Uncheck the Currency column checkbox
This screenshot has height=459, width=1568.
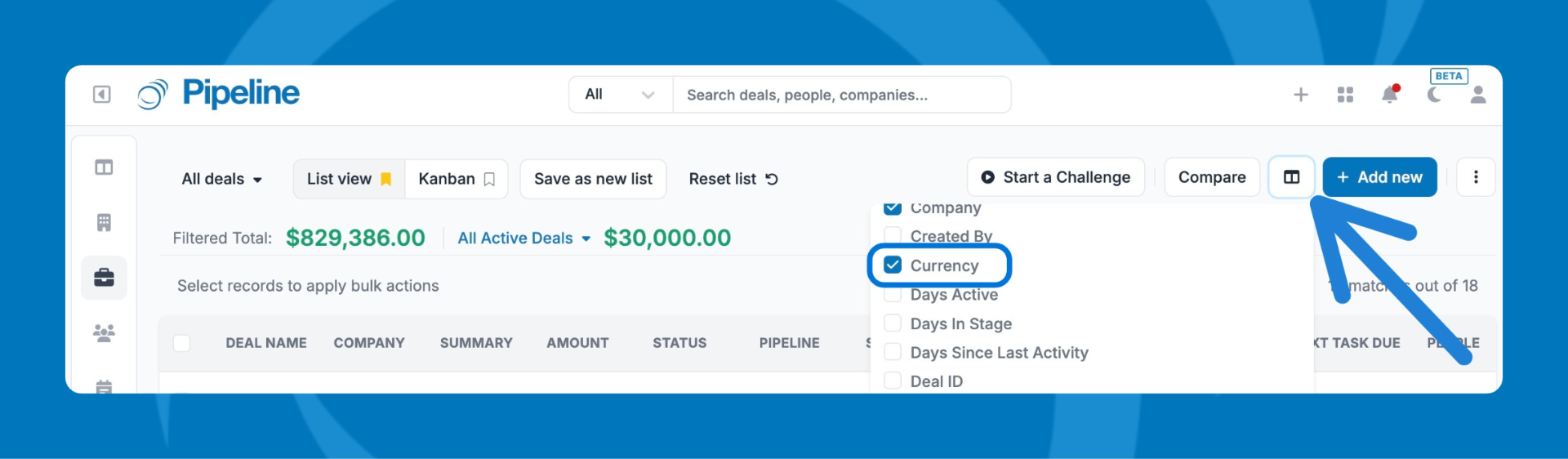point(893,265)
